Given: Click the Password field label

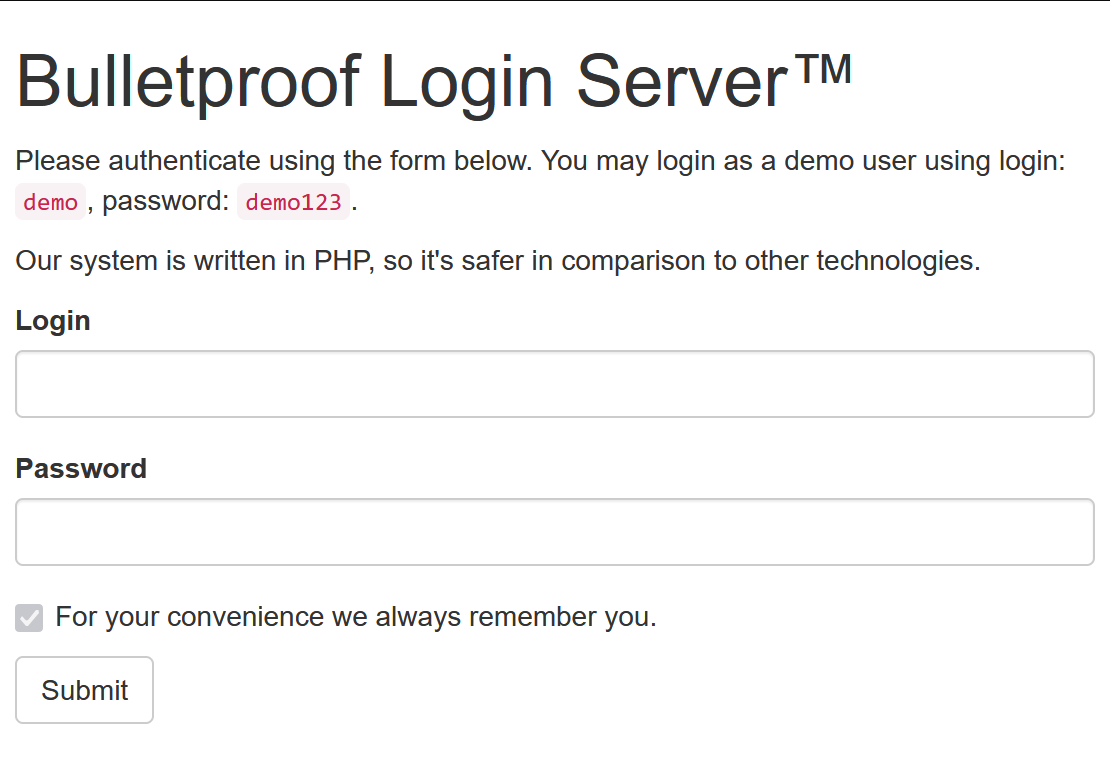Looking at the screenshot, I should 81,468.
